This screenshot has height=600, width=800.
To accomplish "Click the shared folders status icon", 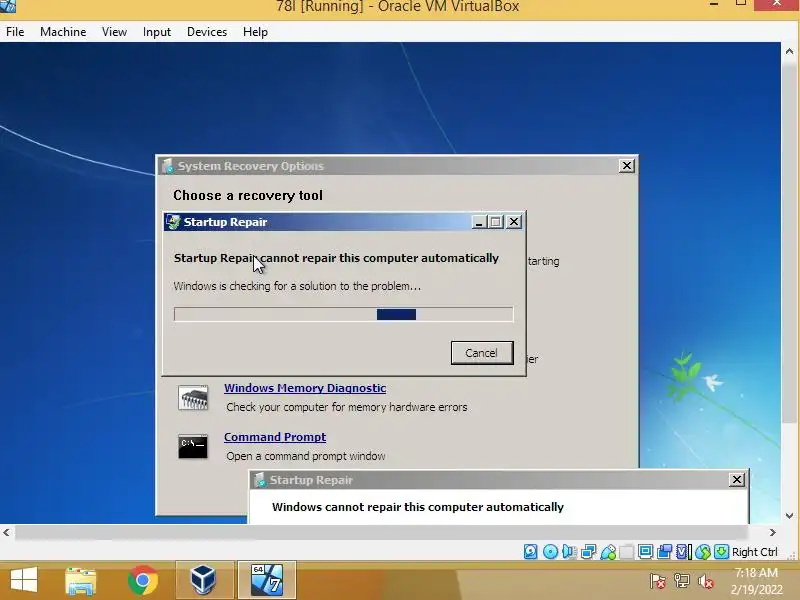I will (627, 552).
